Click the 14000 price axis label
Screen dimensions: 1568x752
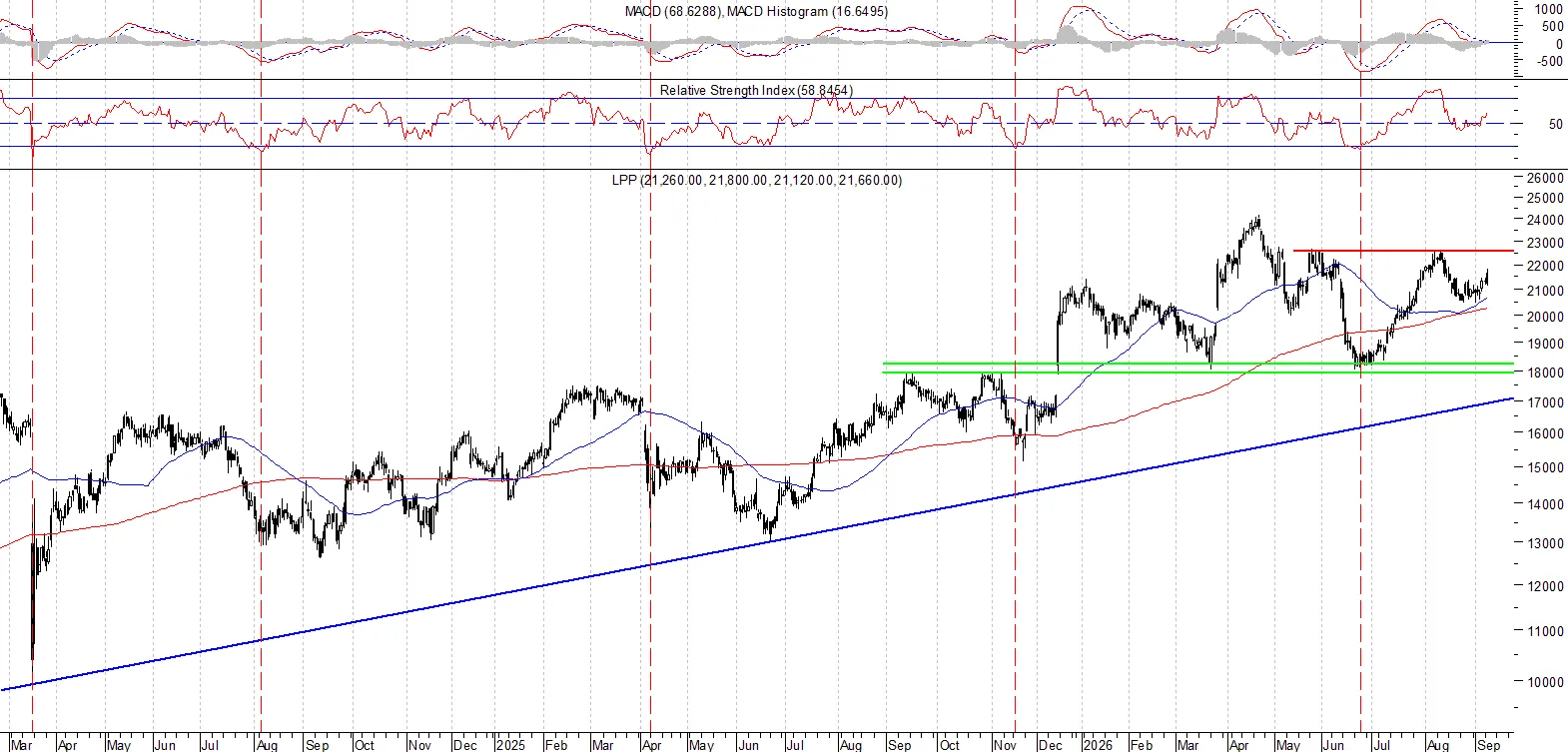pos(1545,504)
